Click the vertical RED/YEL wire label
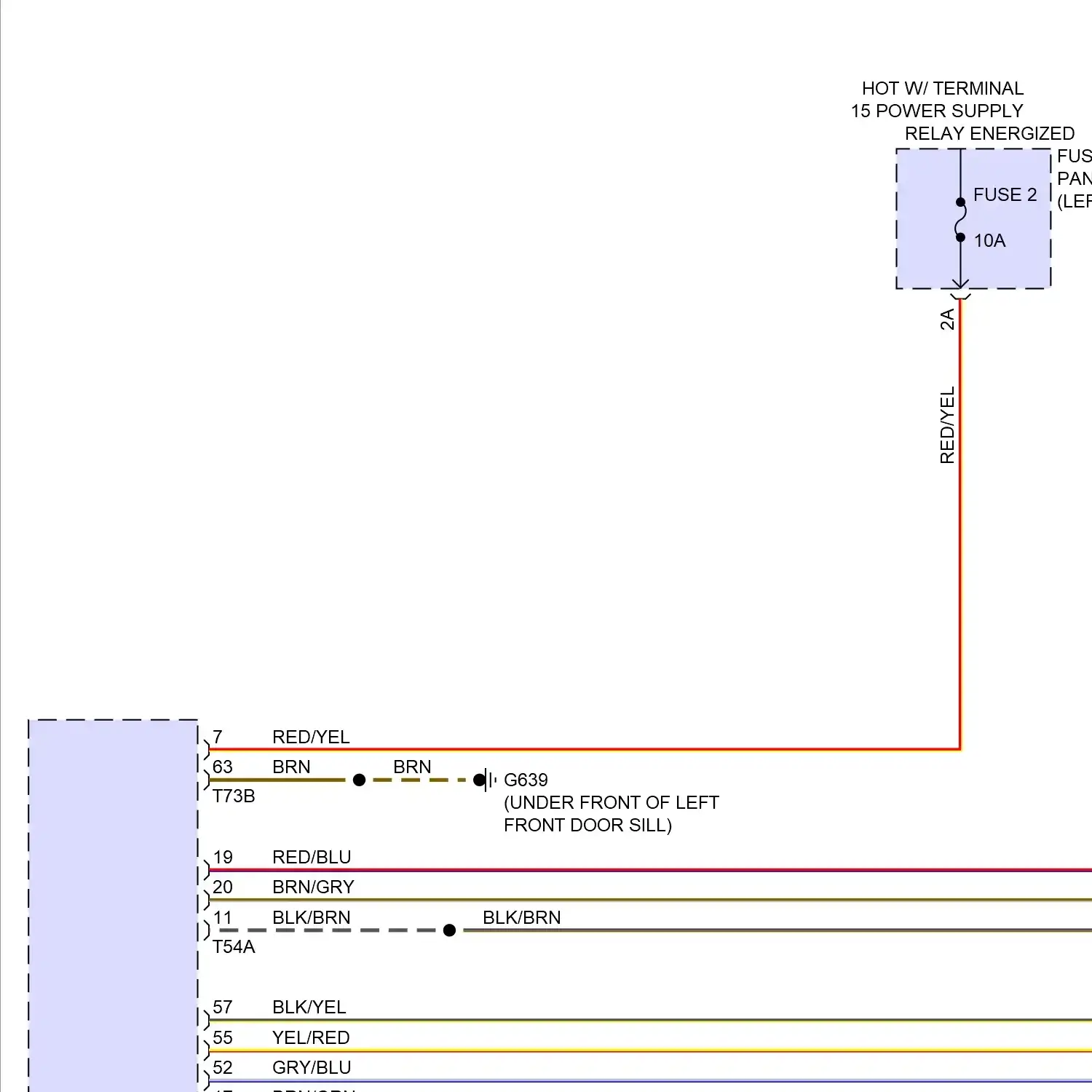 [947, 425]
